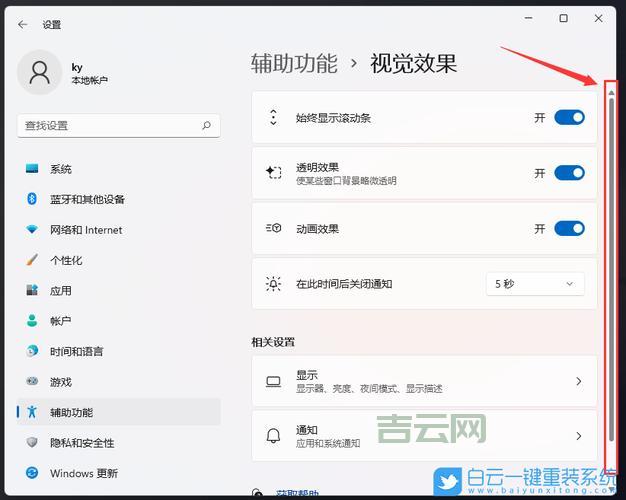Select 辅助功能 sidebar item
This screenshot has width=626, height=500.
point(119,412)
